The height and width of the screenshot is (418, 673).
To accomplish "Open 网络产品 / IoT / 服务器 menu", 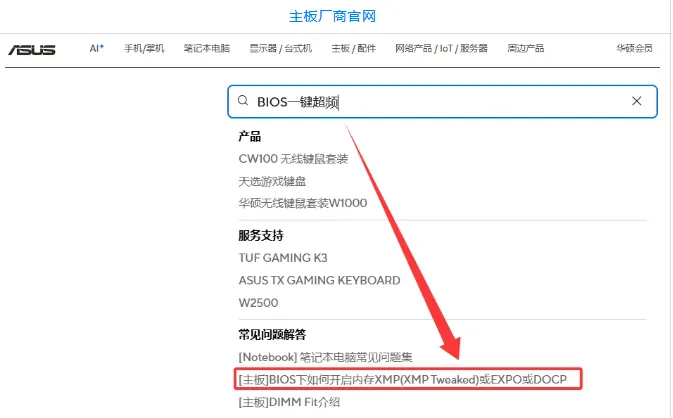I will pos(442,48).
